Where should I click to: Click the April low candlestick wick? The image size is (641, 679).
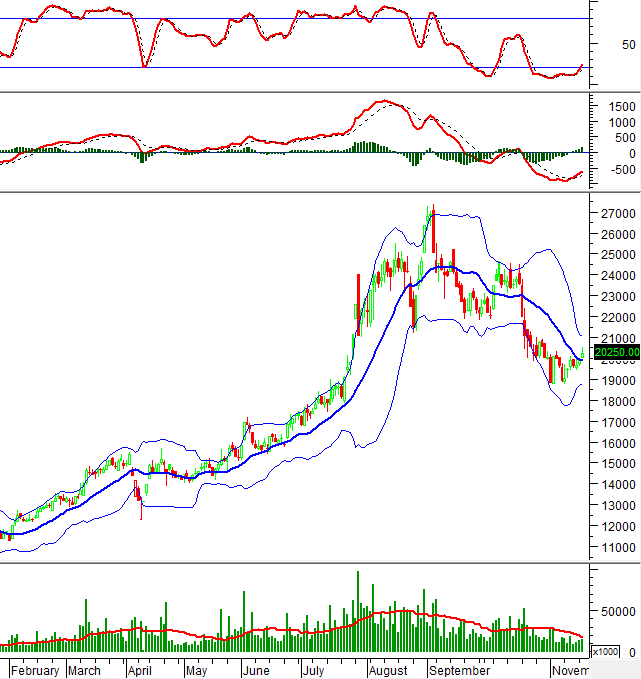(141, 512)
